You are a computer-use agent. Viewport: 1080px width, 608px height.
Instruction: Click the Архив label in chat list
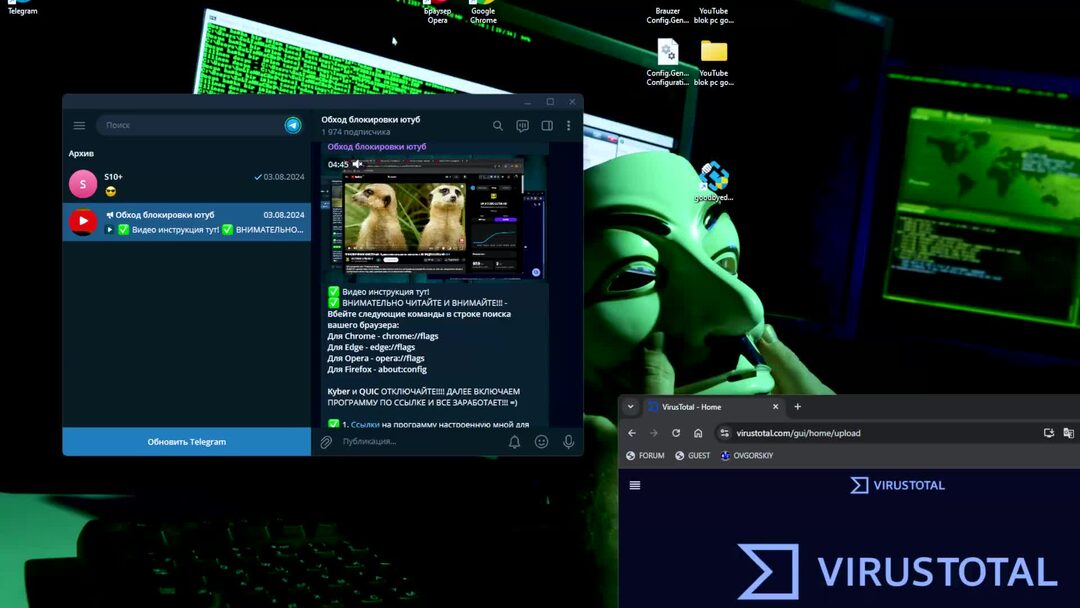[81, 154]
